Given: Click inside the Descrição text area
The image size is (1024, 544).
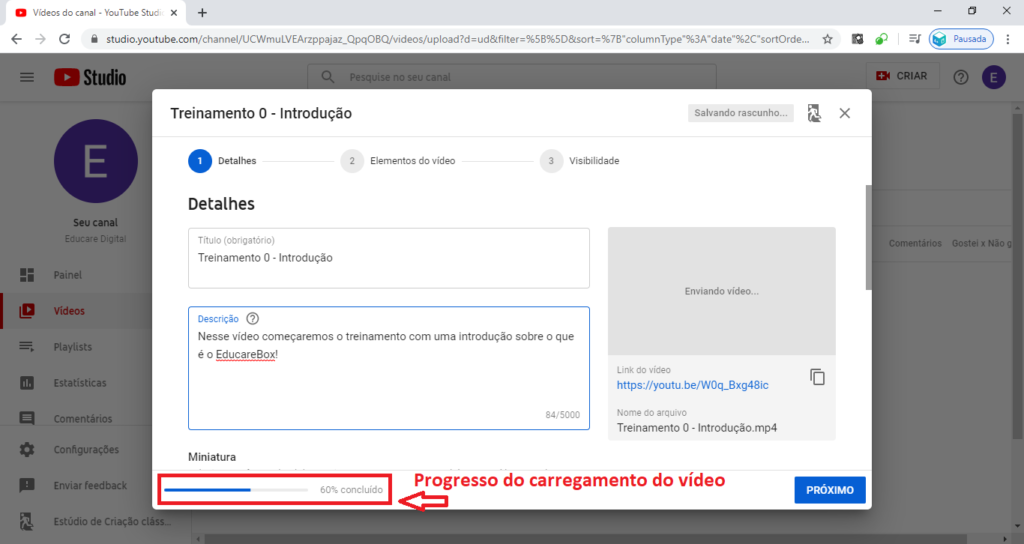Looking at the screenshot, I should point(389,368).
